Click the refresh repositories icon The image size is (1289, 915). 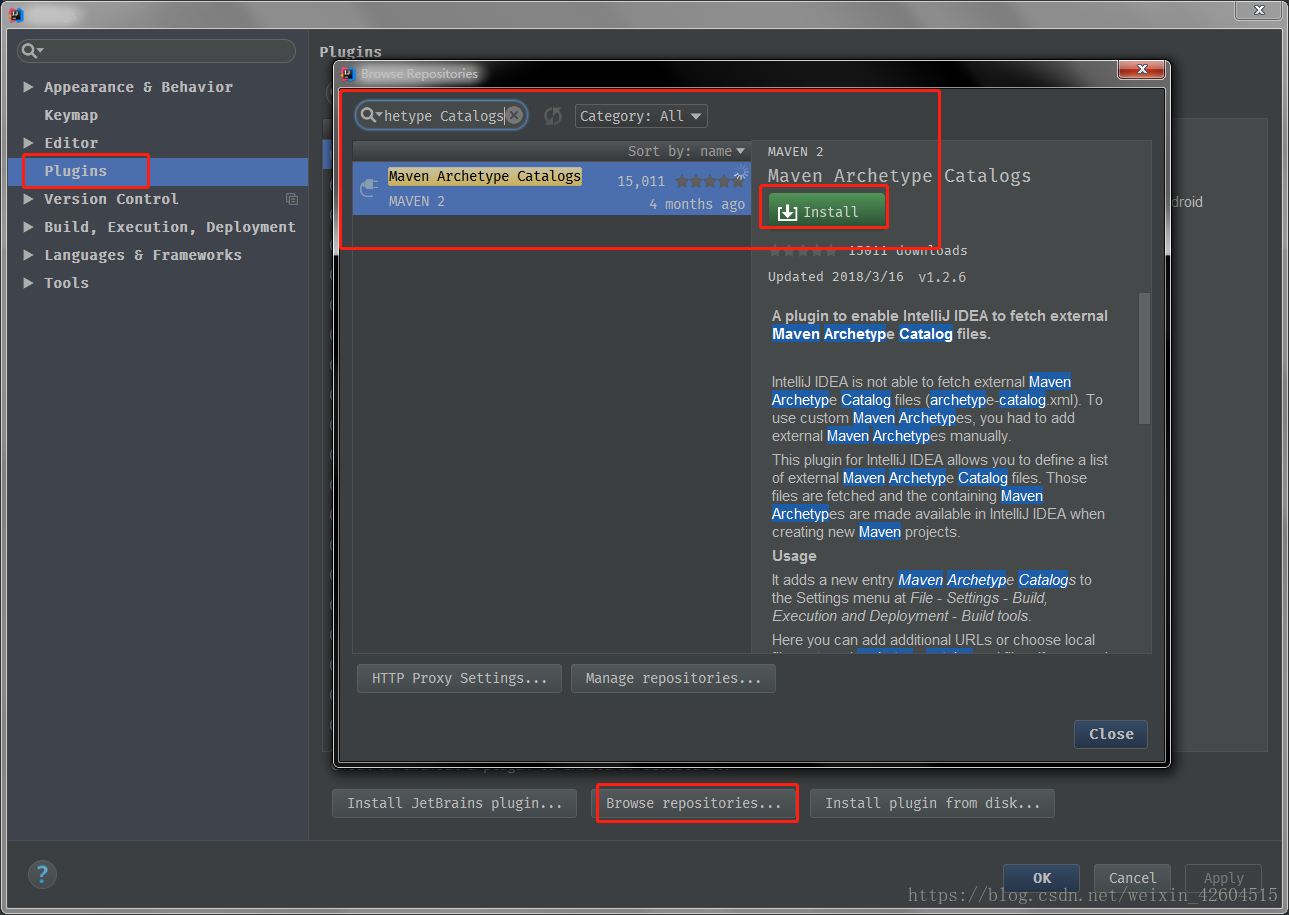coord(553,116)
